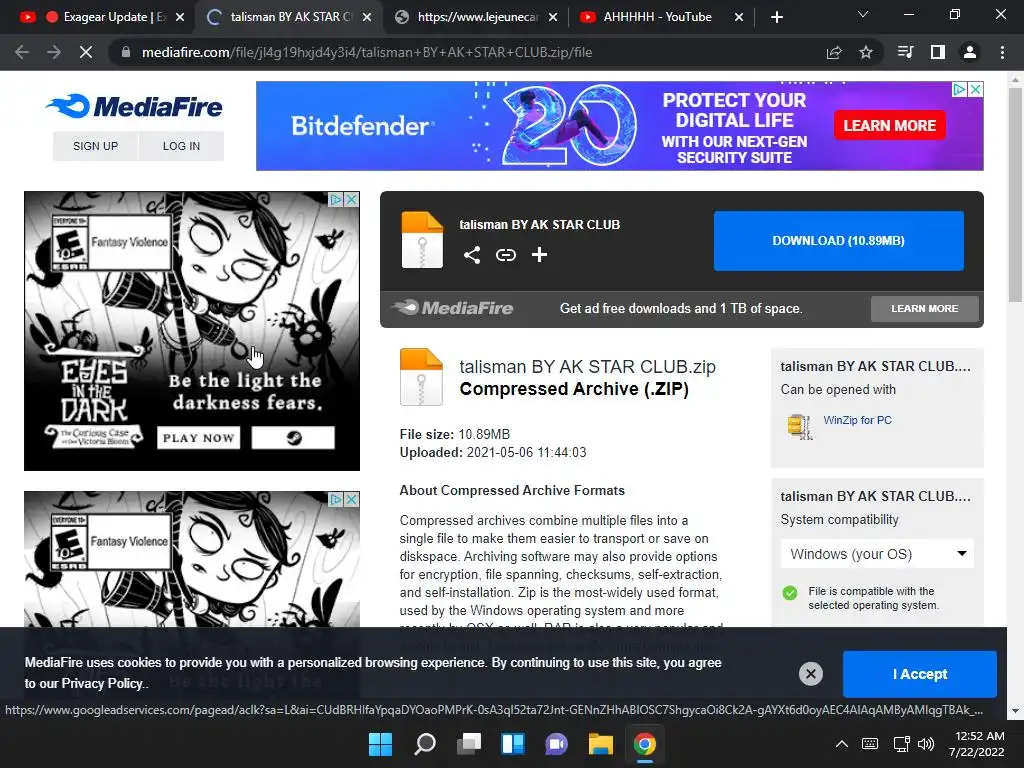Click the WinZip for PC icon
The height and width of the screenshot is (768, 1024).
tap(799, 427)
